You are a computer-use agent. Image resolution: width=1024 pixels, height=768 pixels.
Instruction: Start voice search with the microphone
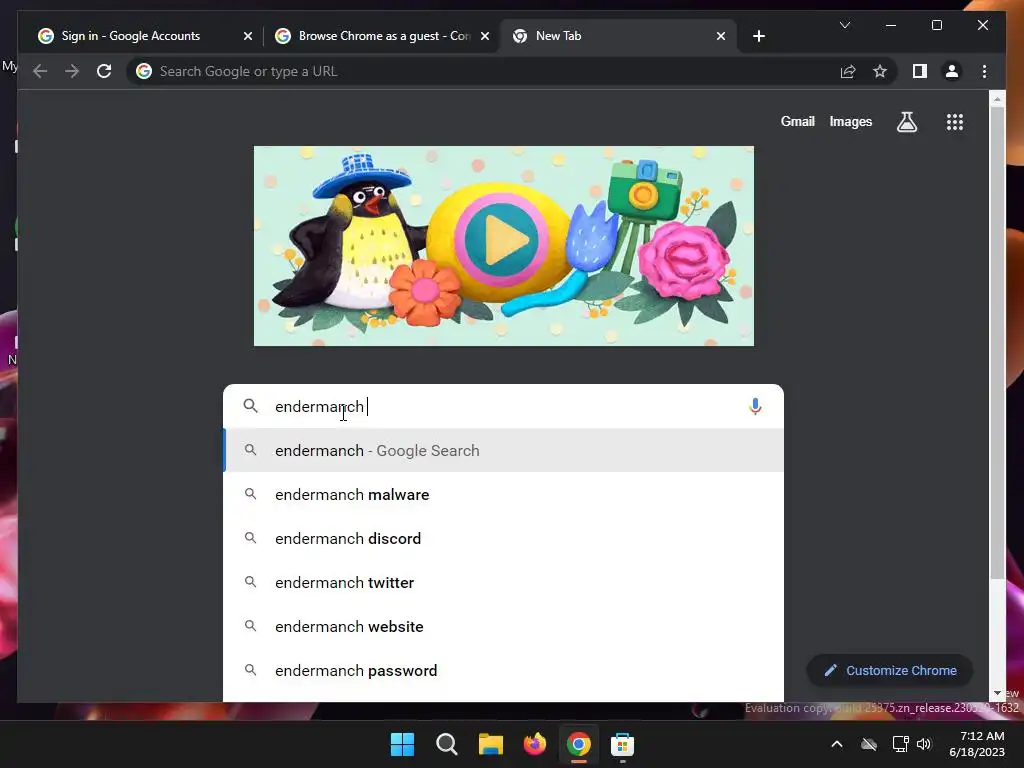click(x=755, y=406)
